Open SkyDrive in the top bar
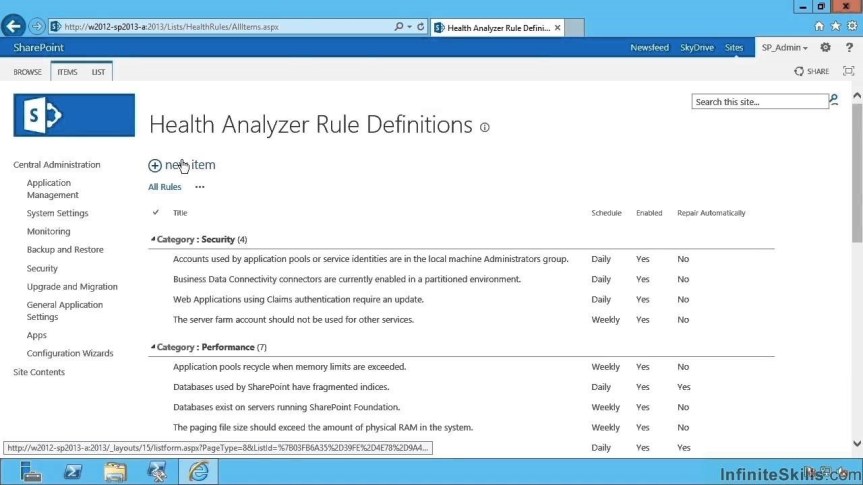 point(697,47)
